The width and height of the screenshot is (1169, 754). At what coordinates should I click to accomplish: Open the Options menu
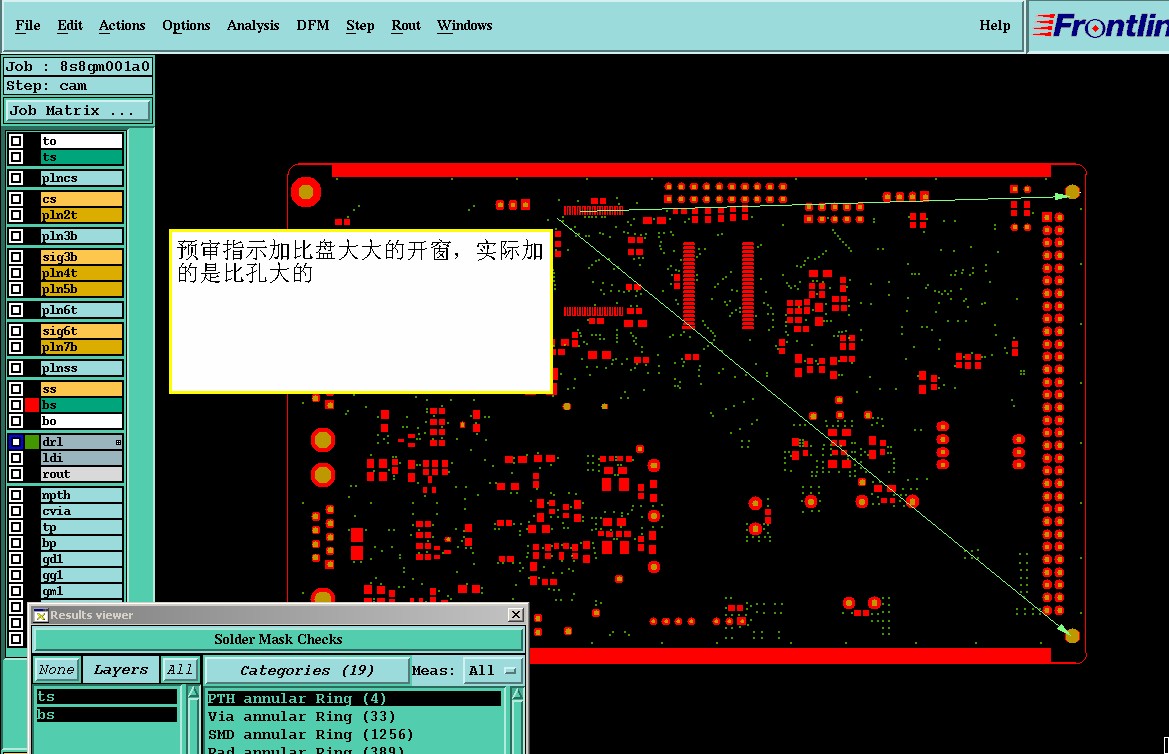[186, 25]
